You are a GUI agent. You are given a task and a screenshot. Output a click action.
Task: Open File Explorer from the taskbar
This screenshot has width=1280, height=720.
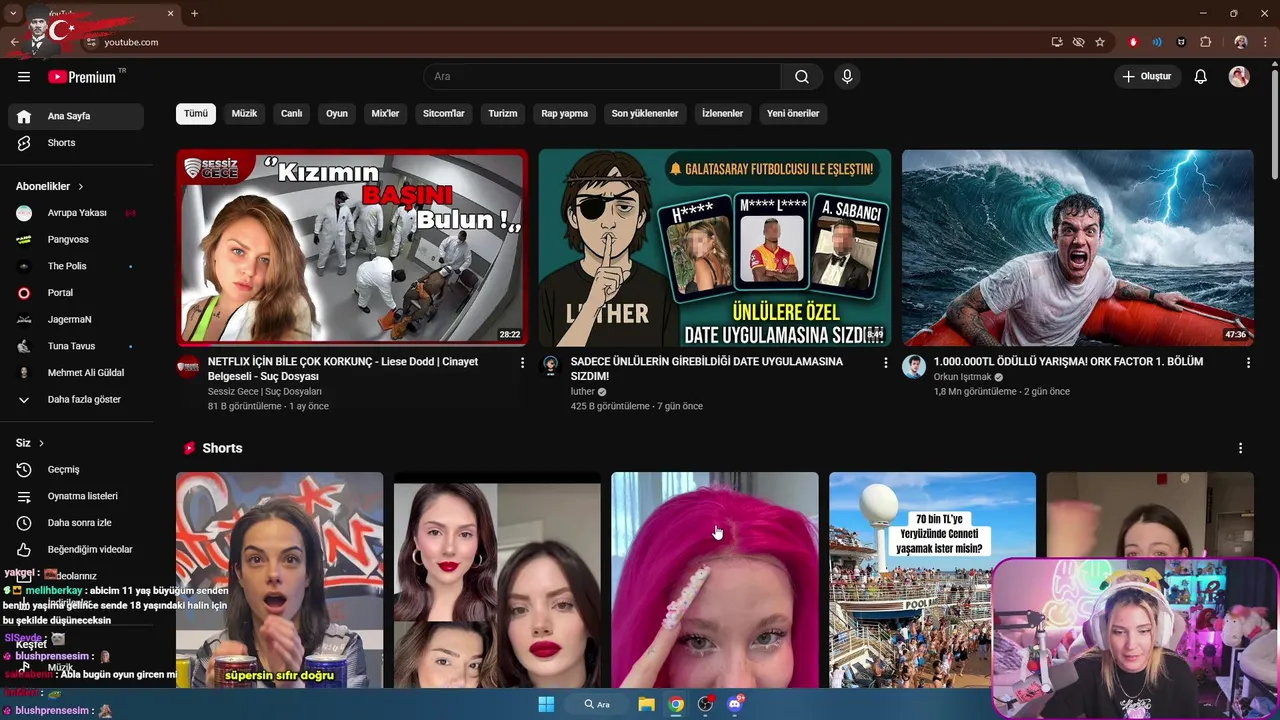646,704
